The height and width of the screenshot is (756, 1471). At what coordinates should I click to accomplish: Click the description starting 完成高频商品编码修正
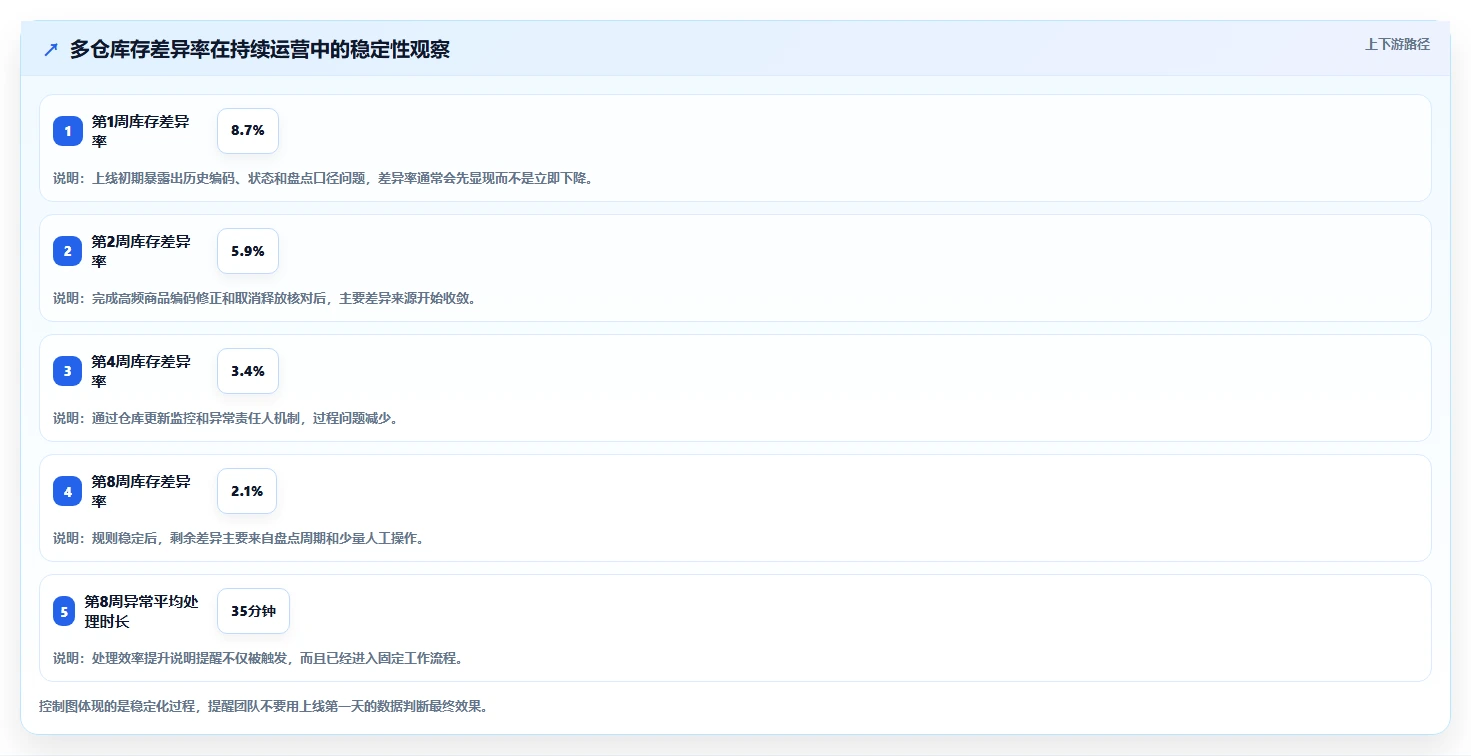click(264, 298)
